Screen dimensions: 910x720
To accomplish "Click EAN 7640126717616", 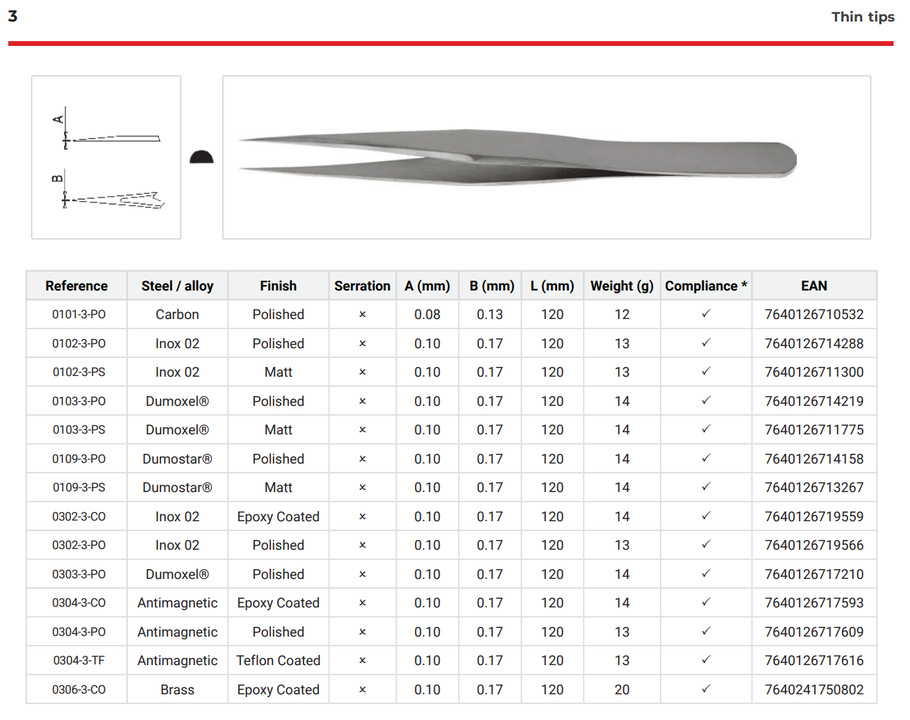I will (x=814, y=661).
